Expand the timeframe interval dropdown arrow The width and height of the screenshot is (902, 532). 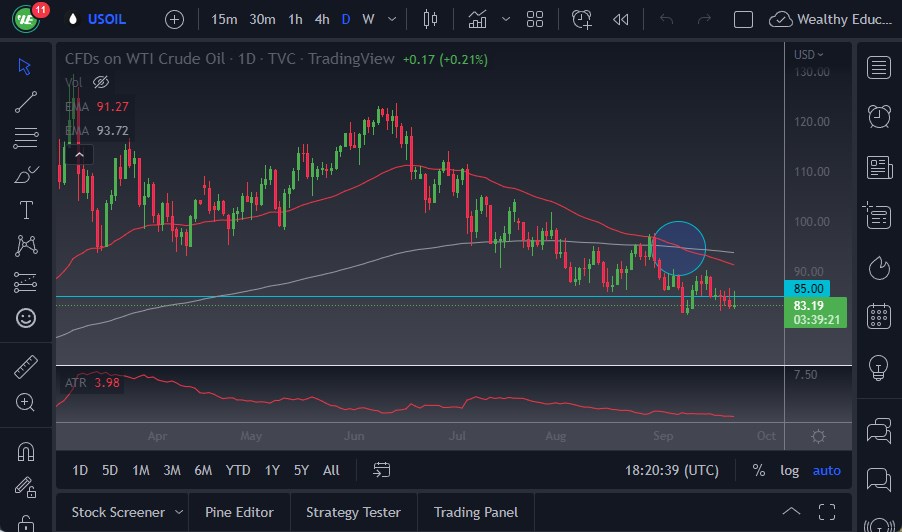[x=392, y=19]
